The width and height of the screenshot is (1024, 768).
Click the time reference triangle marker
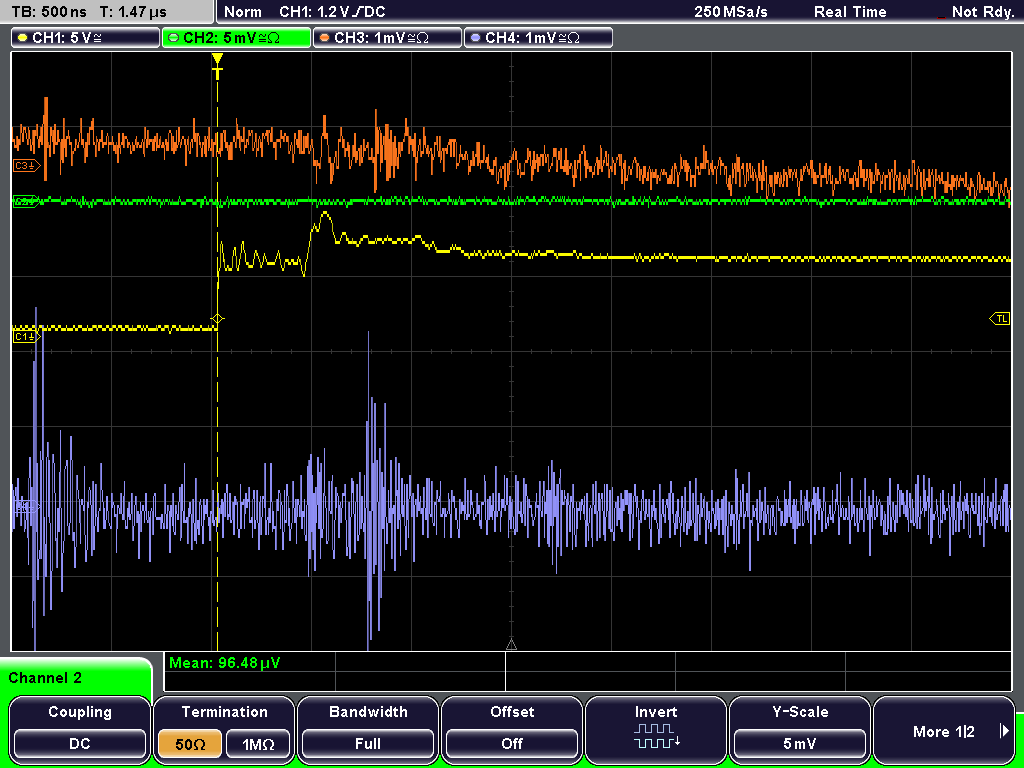click(511, 645)
